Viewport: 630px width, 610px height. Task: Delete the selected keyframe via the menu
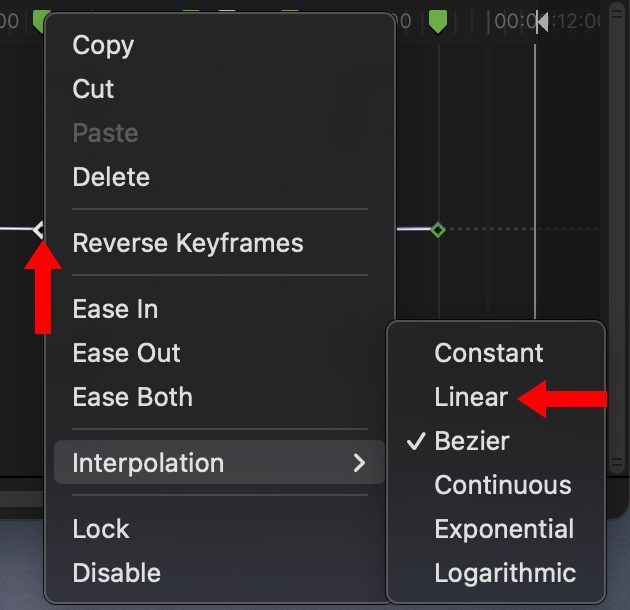[111, 177]
